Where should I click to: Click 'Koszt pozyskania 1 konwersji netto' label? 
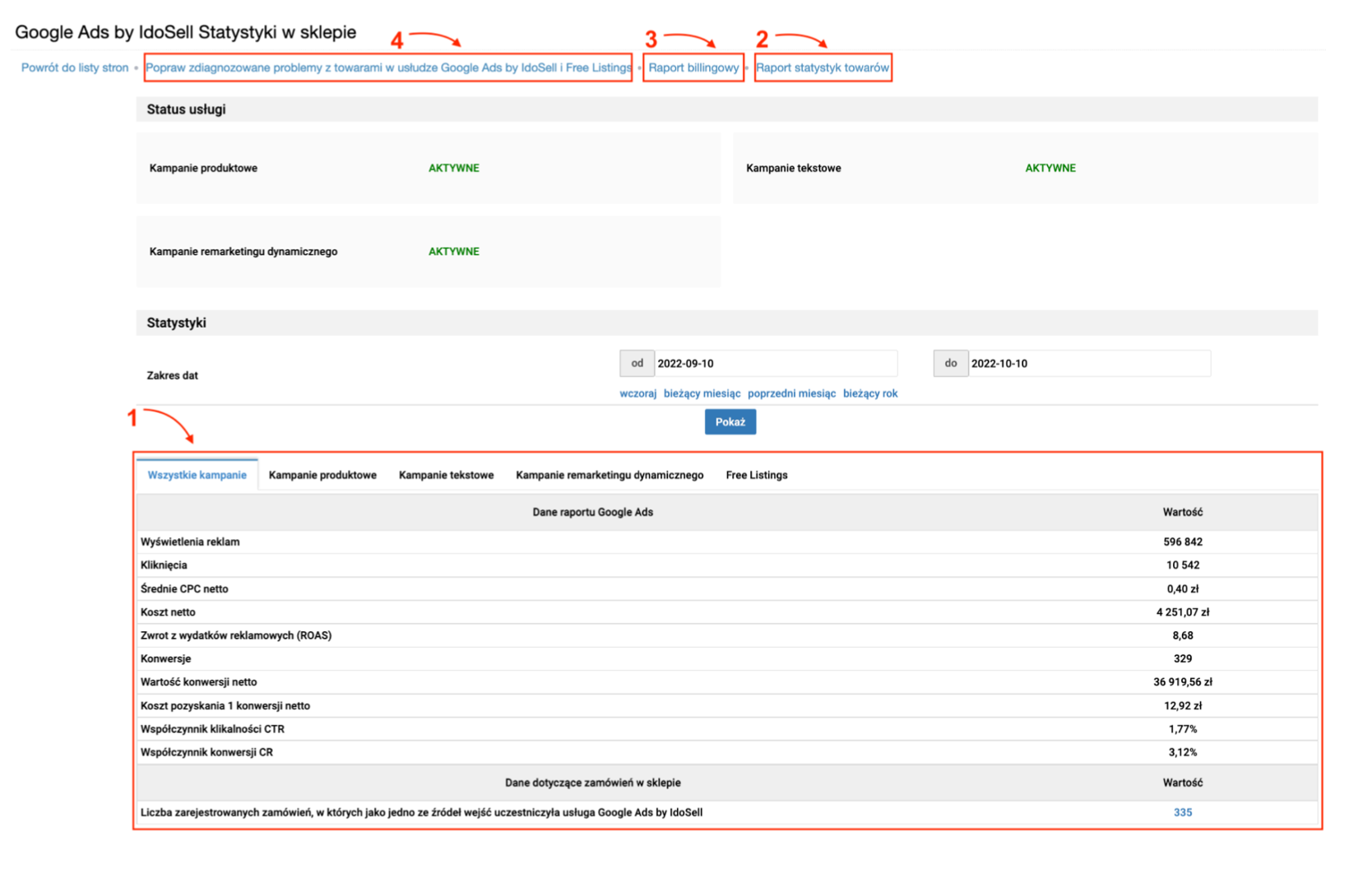coord(225,705)
